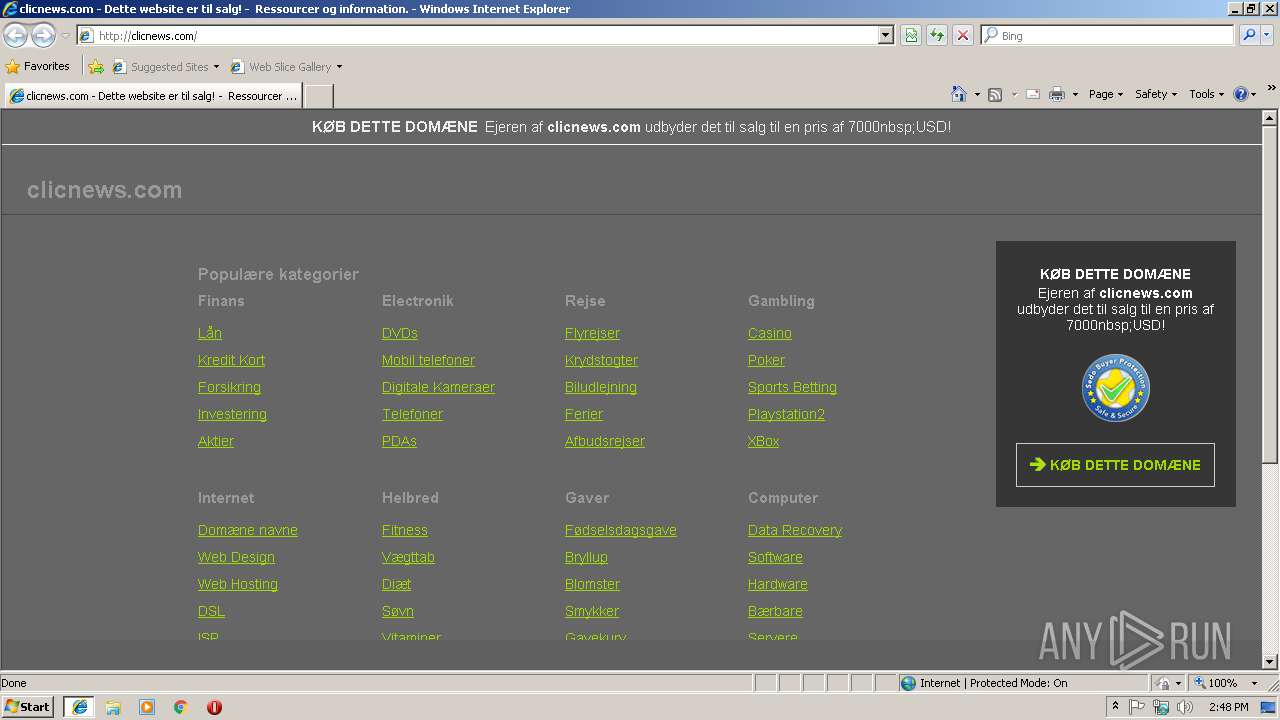Image resolution: width=1280 pixels, height=720 pixels.
Task: Open the zoom level dropdown arrow
Action: [x=1254, y=683]
